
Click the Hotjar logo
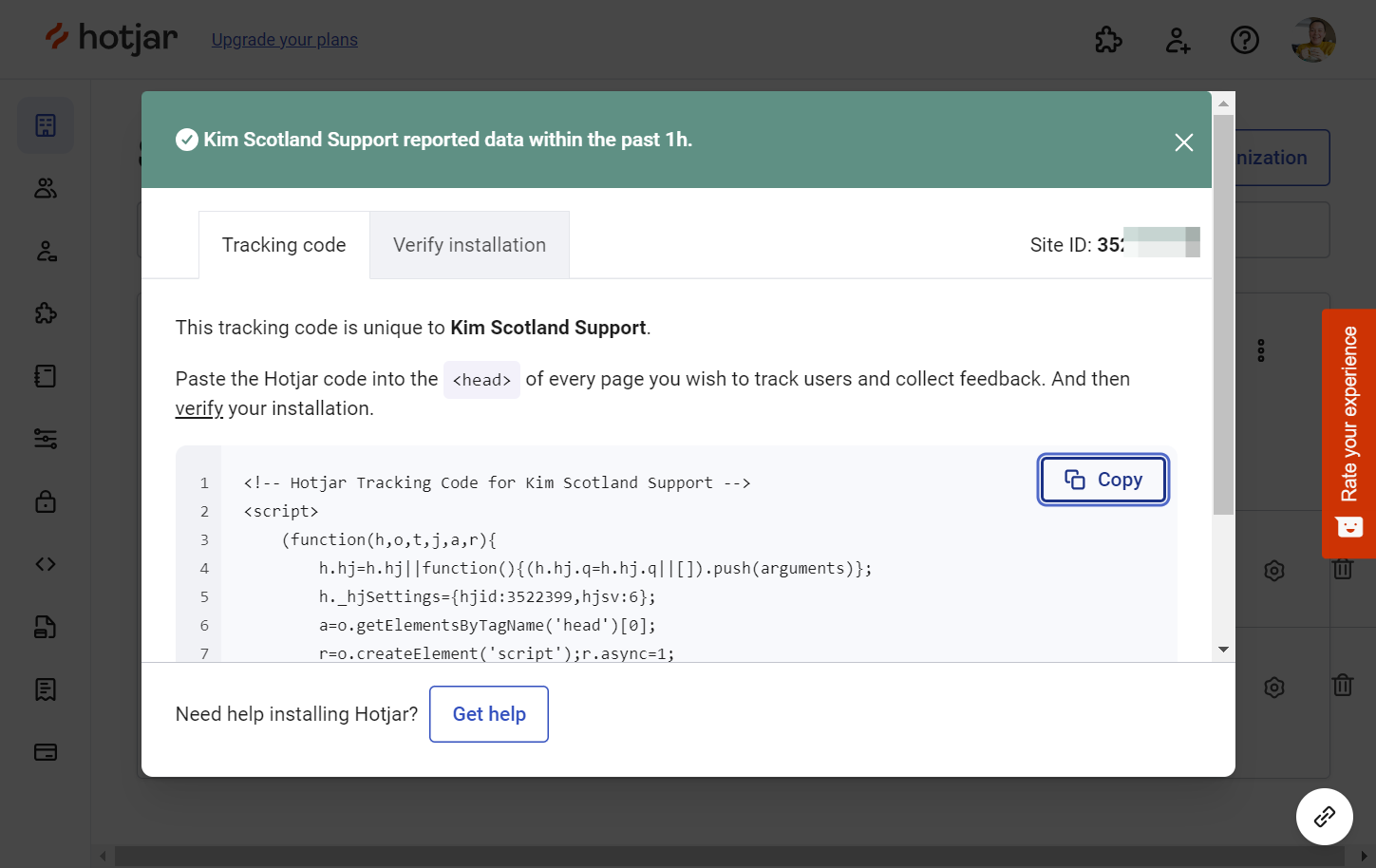pyautogui.click(x=111, y=38)
